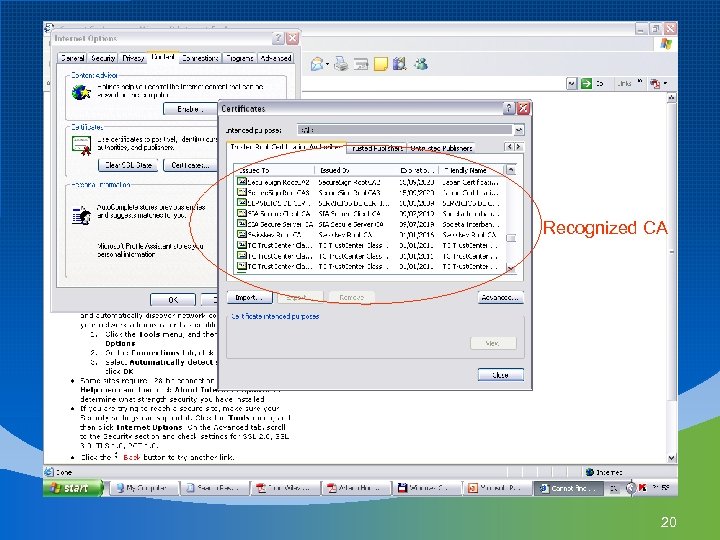Open the Programs tab in Internet Options
Screen dimensions: 720x540
[x=240, y=58]
